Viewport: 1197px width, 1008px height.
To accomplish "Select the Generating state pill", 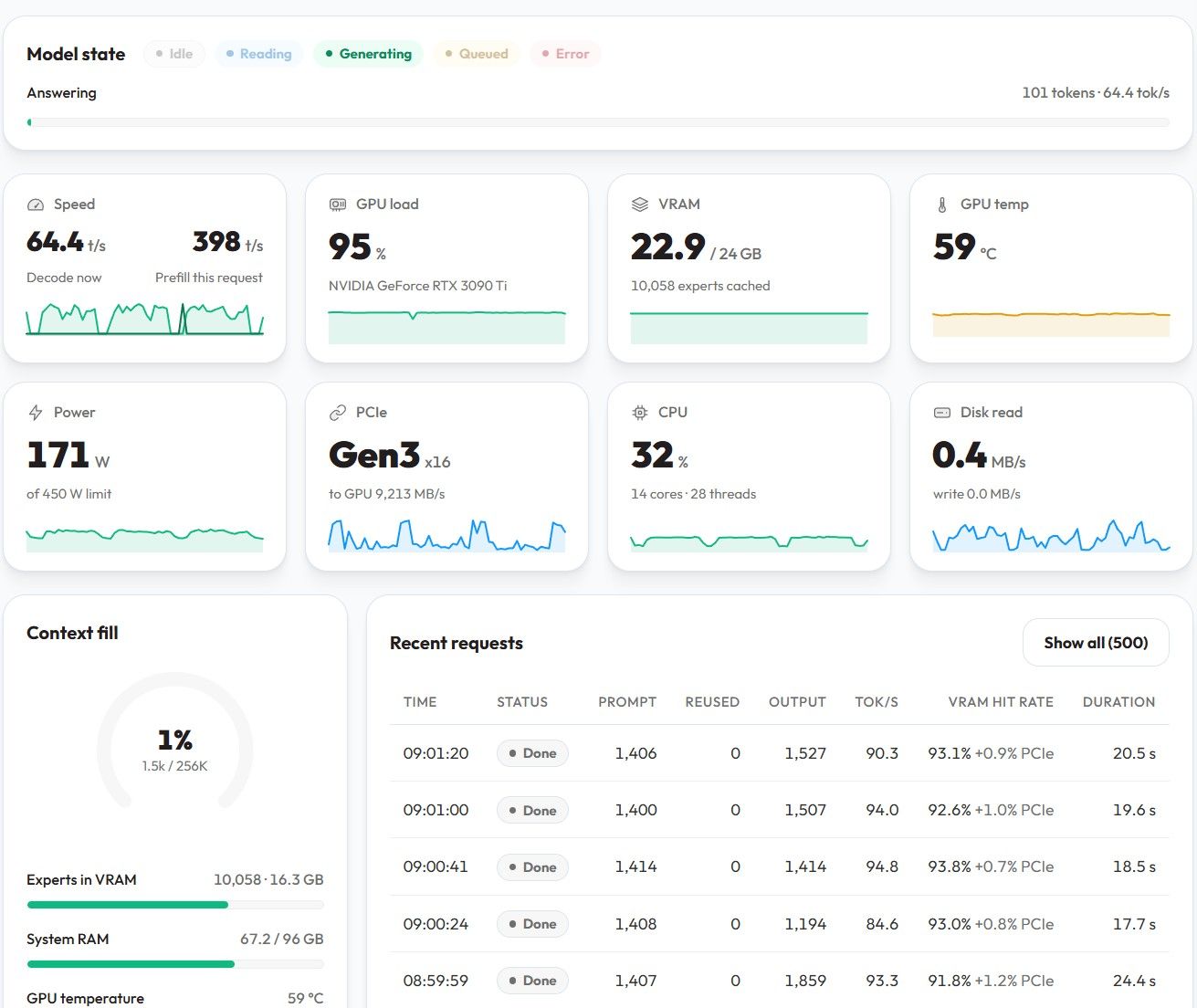I will coord(368,54).
